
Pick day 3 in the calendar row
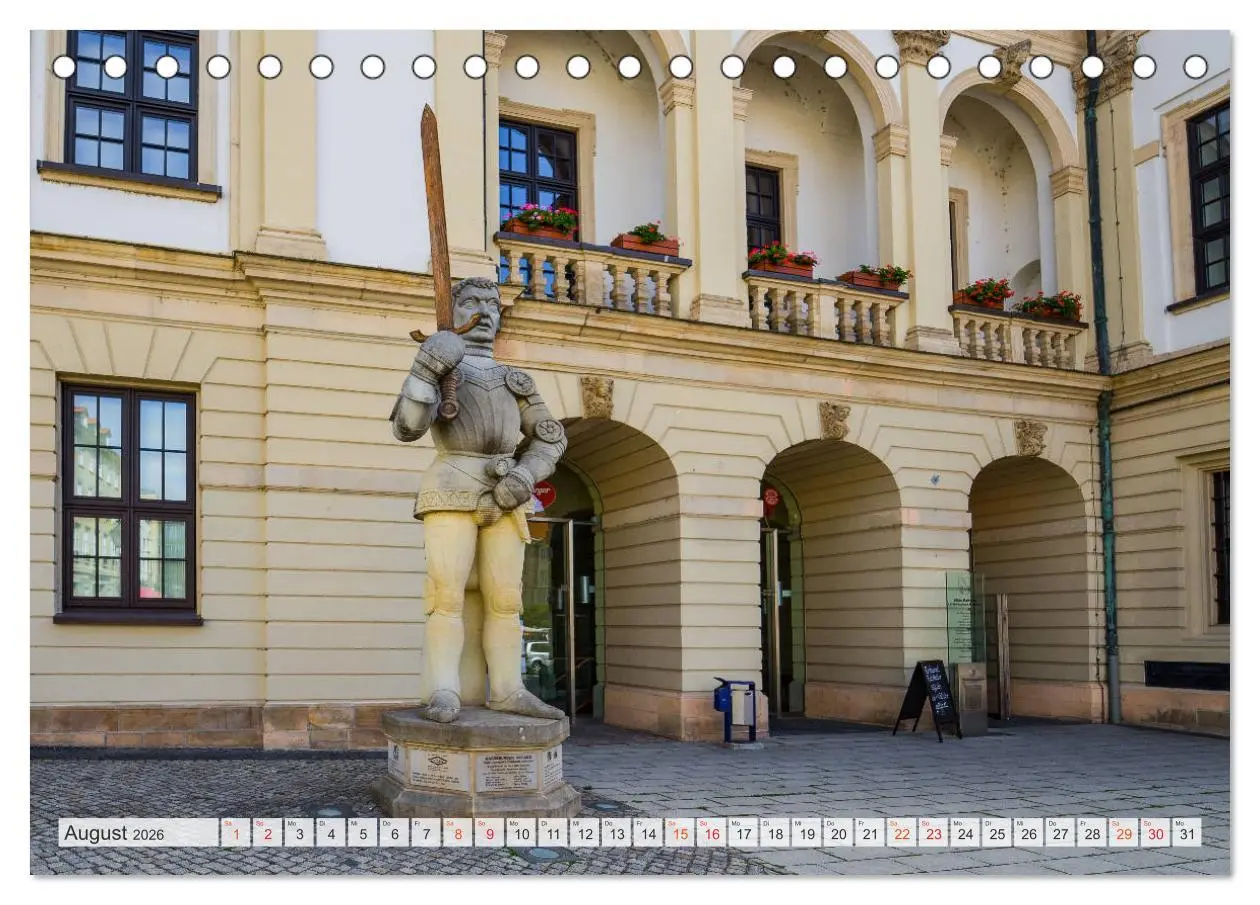299,832
